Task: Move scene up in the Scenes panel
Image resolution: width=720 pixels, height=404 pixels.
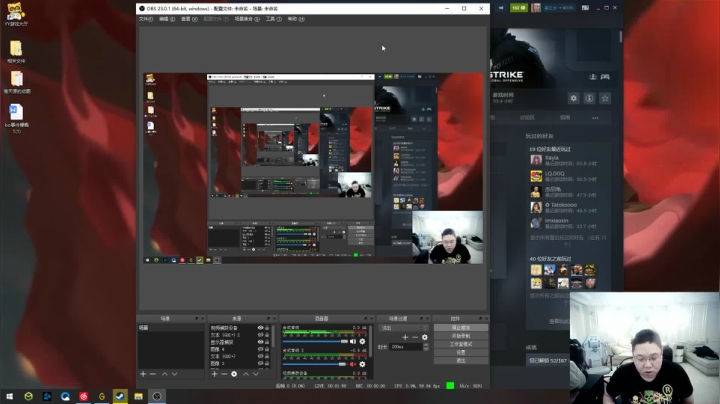Action: [x=164, y=374]
